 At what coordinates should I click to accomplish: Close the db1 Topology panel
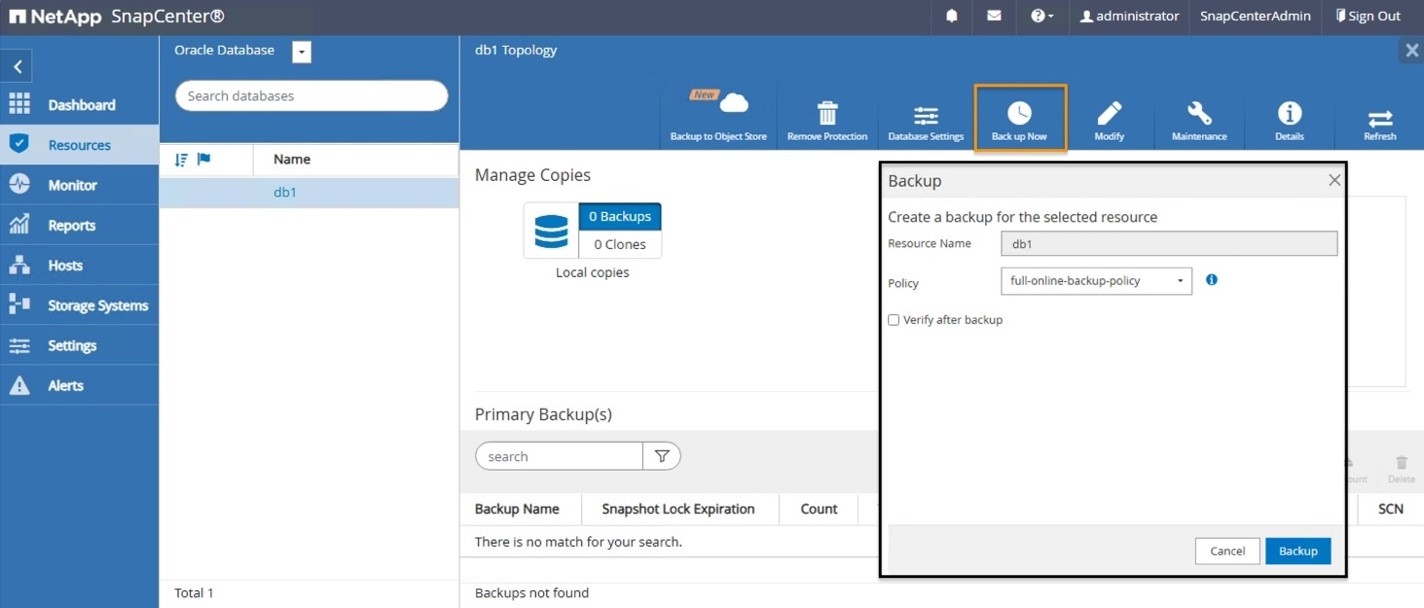coord(1411,50)
